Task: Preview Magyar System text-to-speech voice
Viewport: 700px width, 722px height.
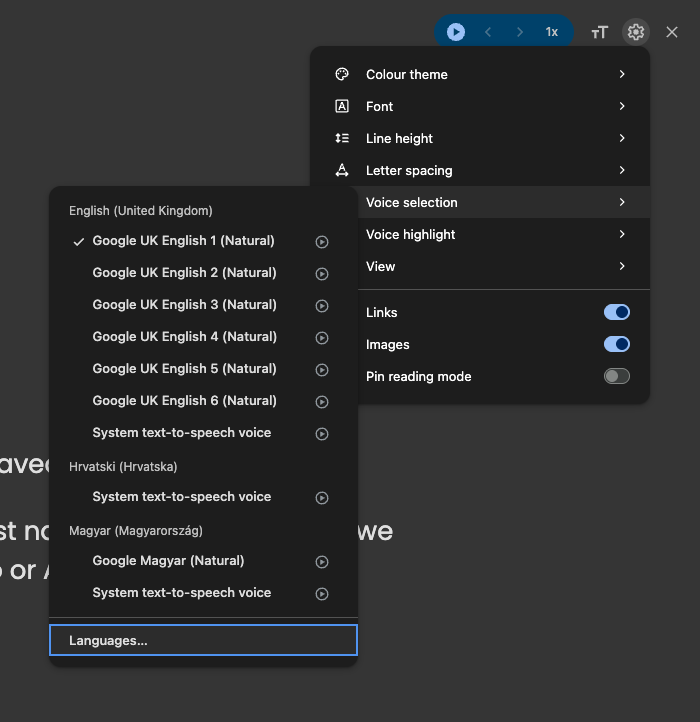Action: point(322,594)
